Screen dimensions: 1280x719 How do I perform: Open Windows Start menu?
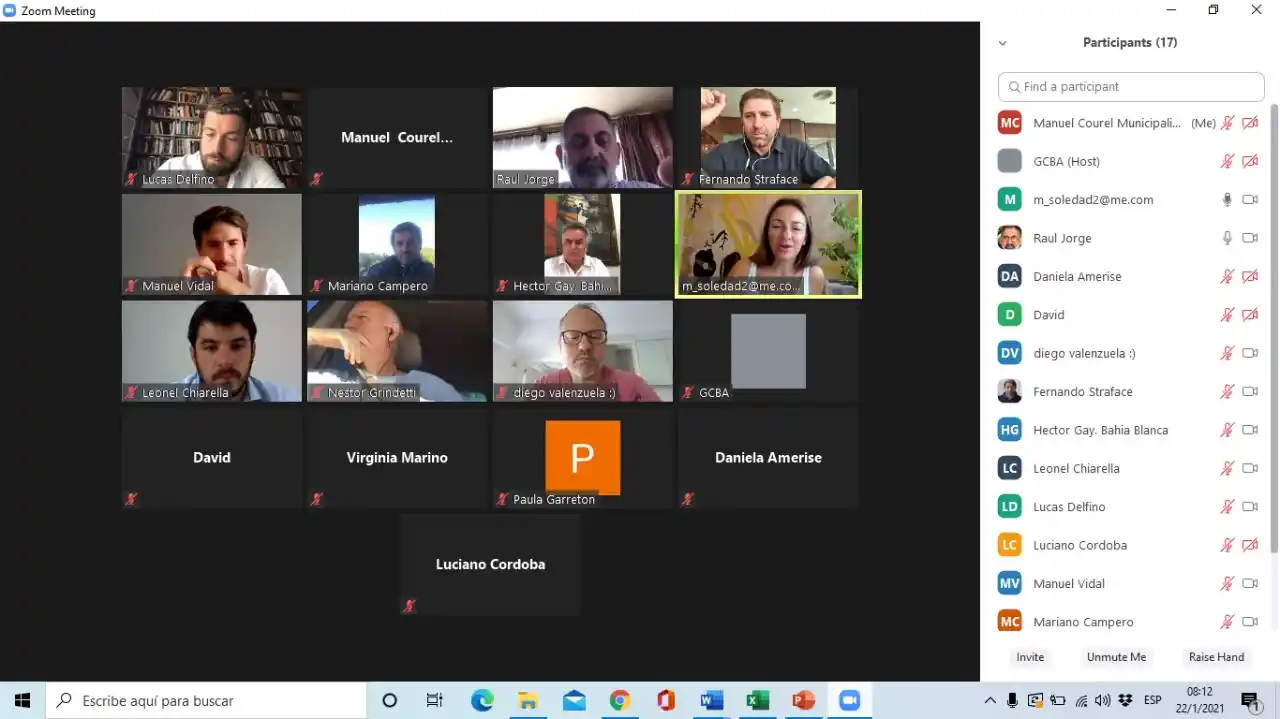22,701
